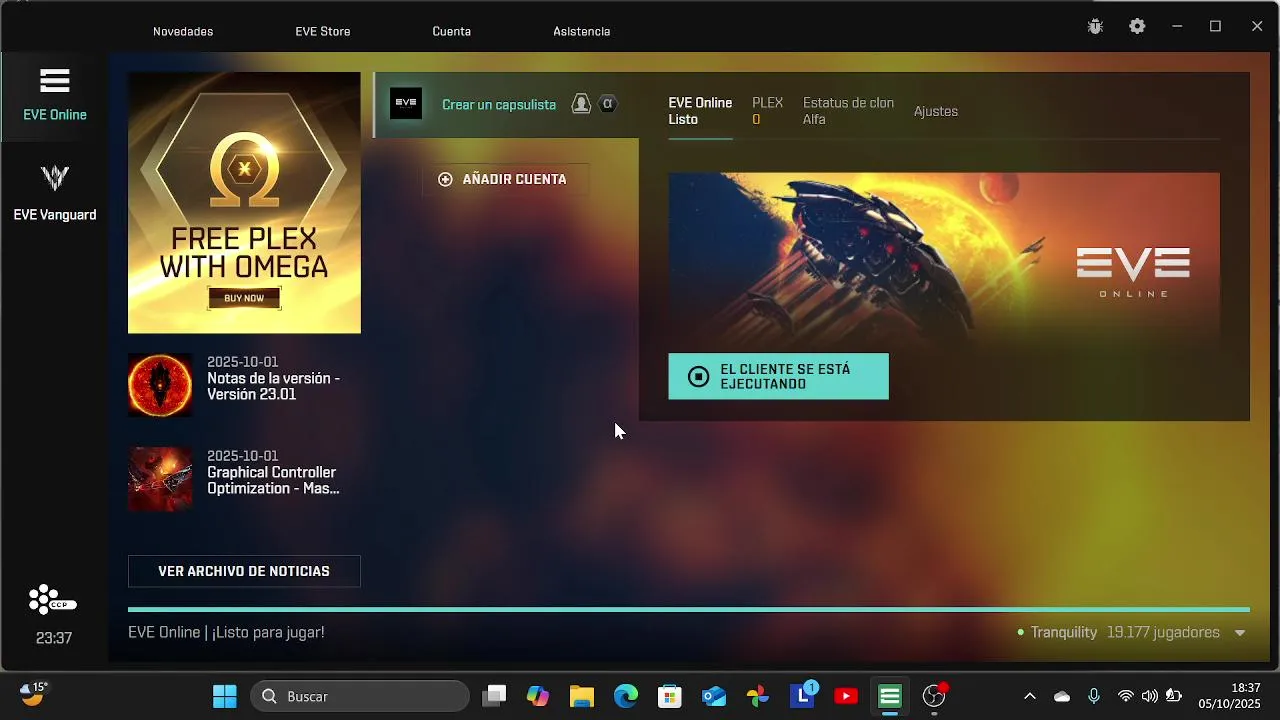
Task: Click Buy Now on PLEX banner
Action: [x=244, y=298]
